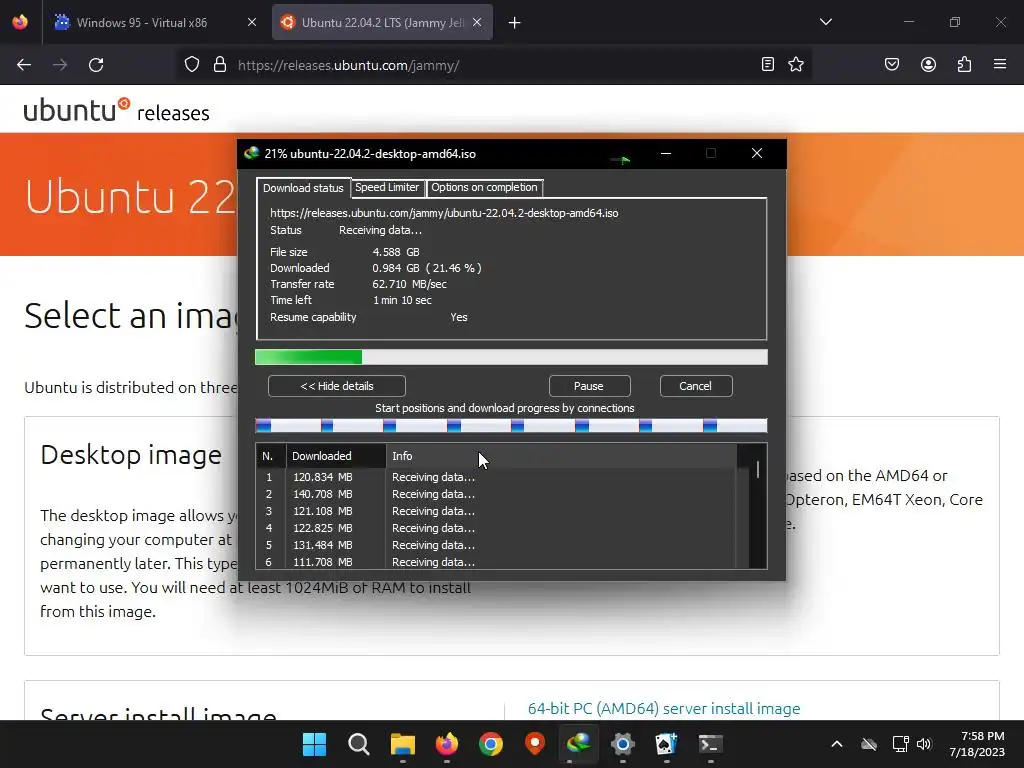
Task: Toggle reader view icon in address bar
Action: tap(768, 64)
